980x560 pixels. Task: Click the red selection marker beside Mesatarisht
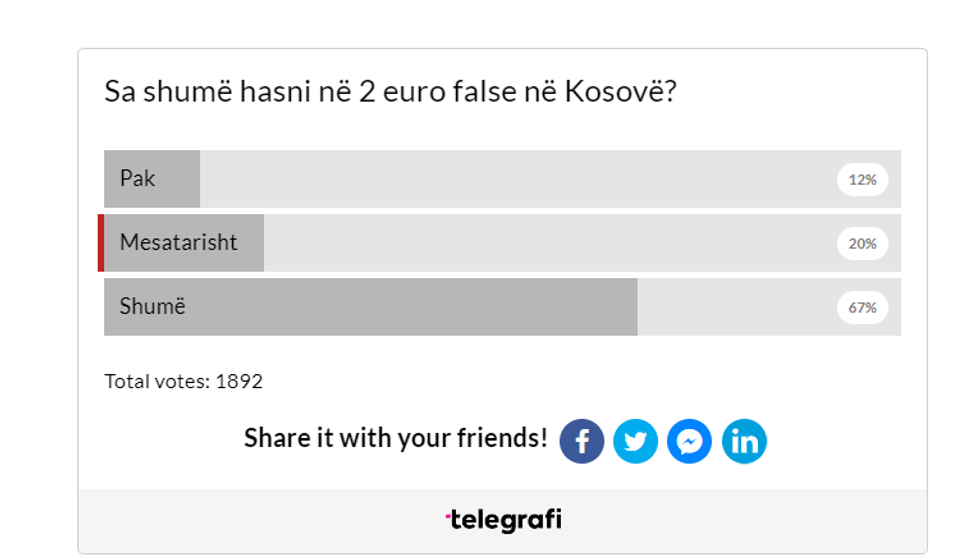(x=101, y=243)
